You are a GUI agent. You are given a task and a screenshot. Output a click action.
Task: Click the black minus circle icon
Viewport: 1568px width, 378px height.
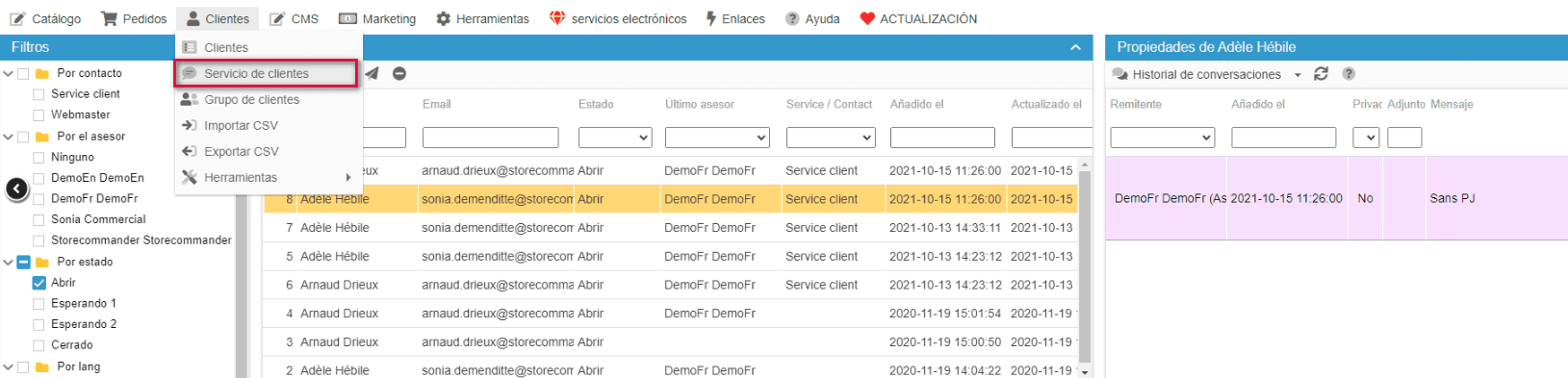click(399, 74)
